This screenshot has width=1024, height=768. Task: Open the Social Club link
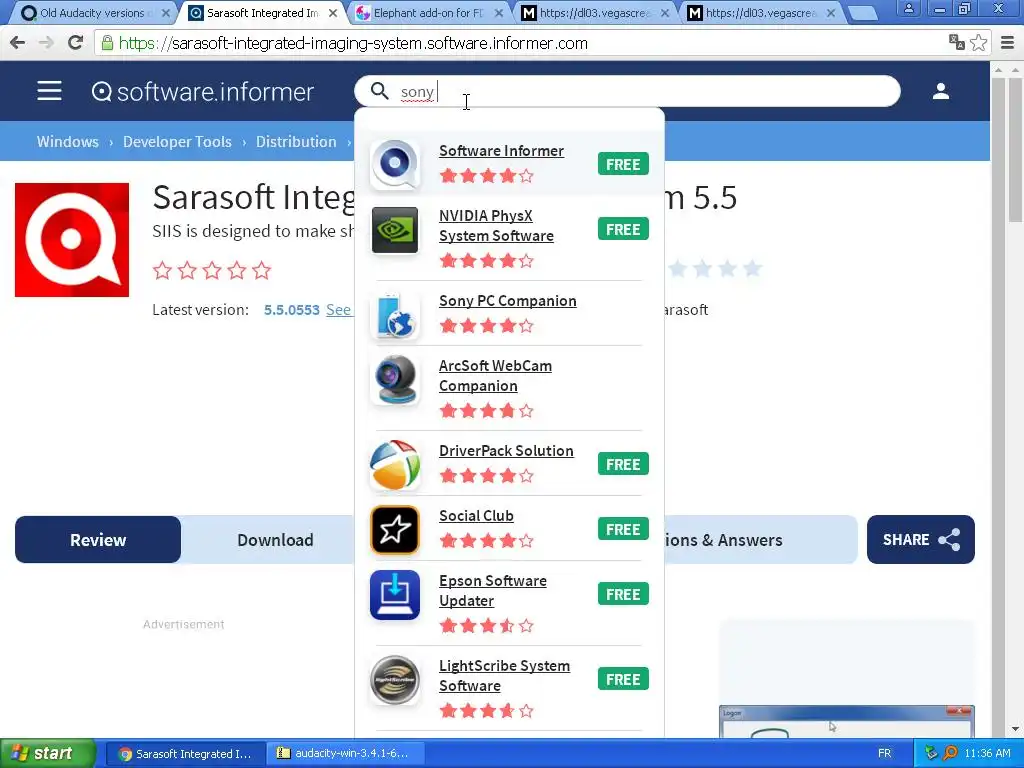point(476,516)
